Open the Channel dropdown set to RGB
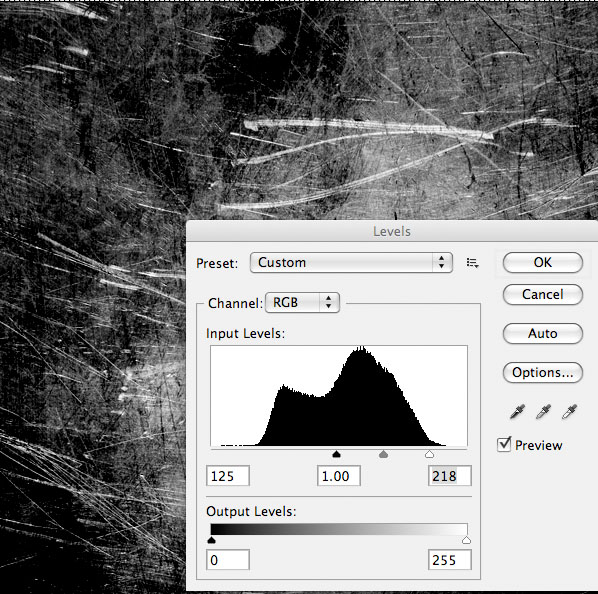Image resolution: width=598 pixels, height=594 pixels. point(302,303)
